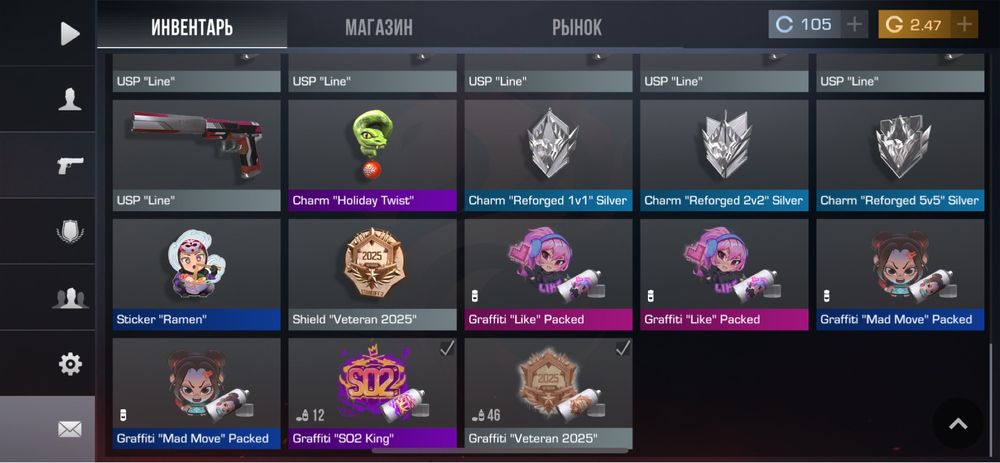Toggle checkmark on Graffiti "Veteran 2025"
The image size is (1000, 463).
point(623,348)
